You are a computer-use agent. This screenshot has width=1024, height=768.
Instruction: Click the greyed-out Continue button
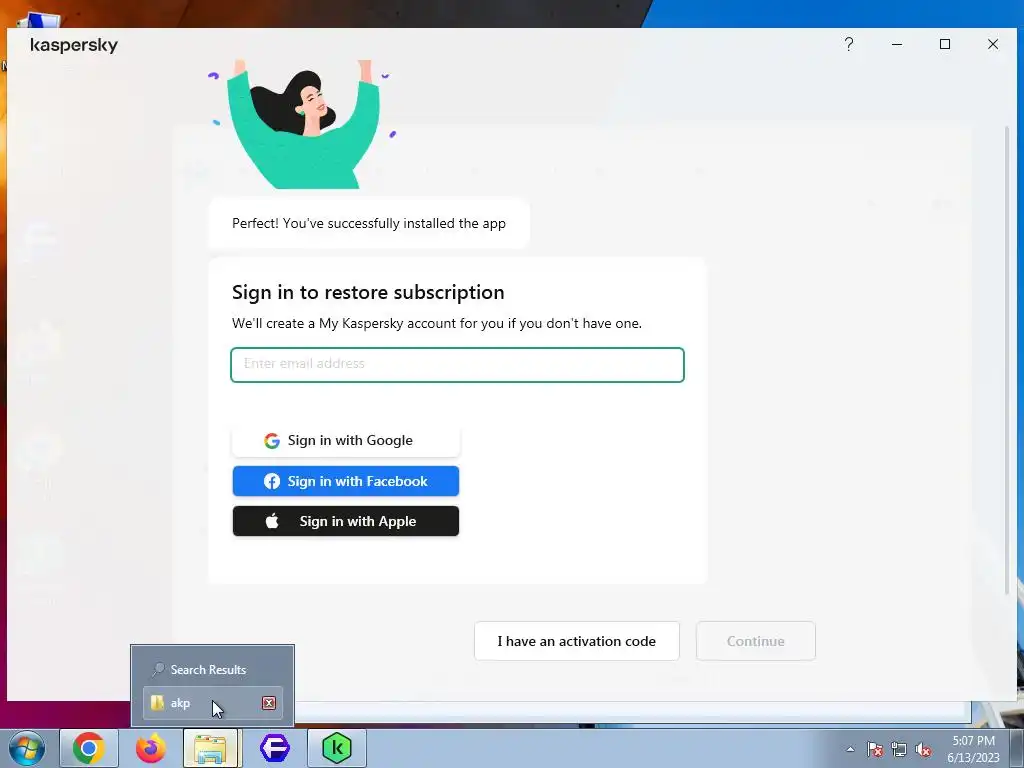(x=756, y=641)
